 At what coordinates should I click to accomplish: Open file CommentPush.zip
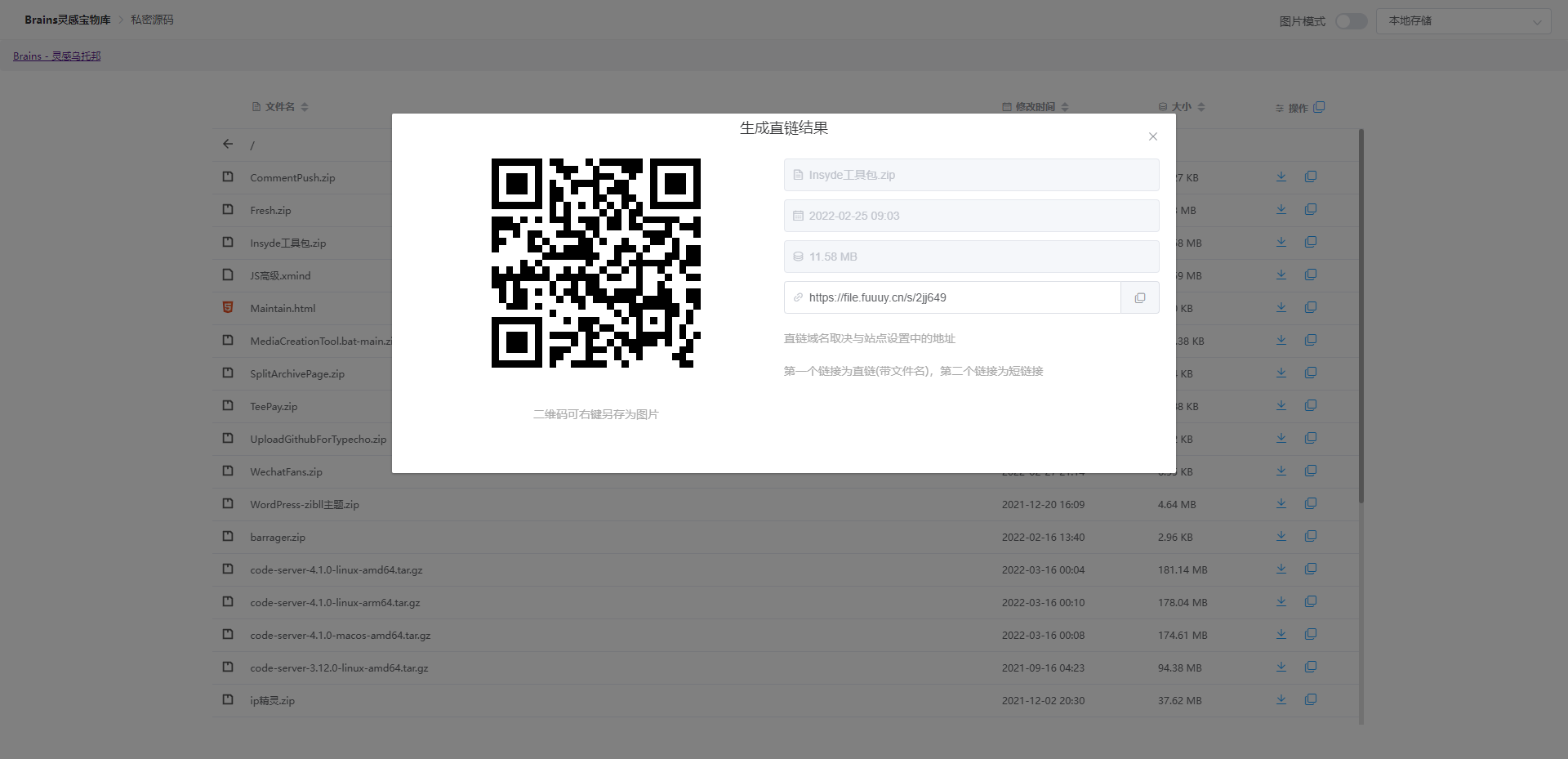coord(292,178)
